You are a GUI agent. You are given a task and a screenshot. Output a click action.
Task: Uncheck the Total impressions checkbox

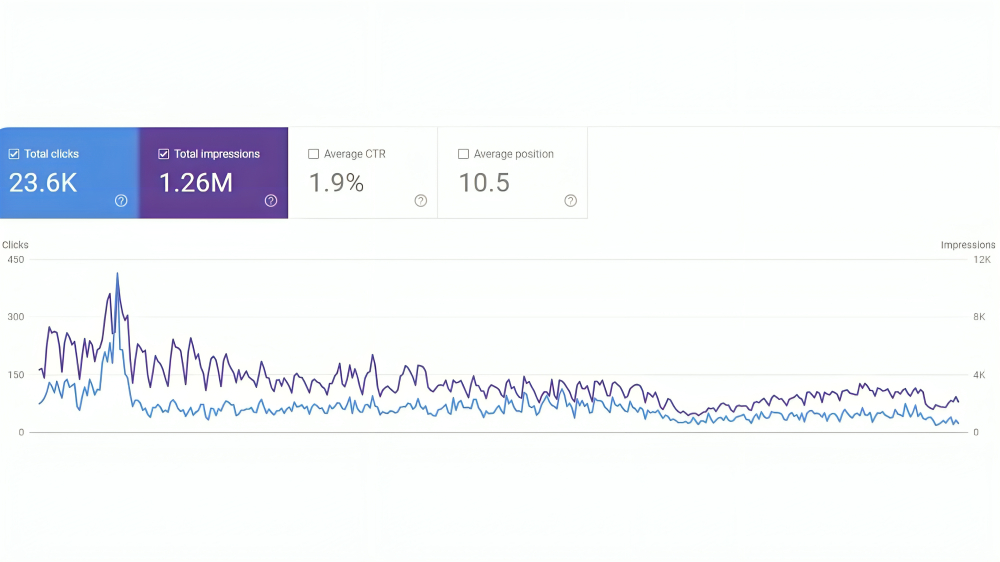coord(164,154)
